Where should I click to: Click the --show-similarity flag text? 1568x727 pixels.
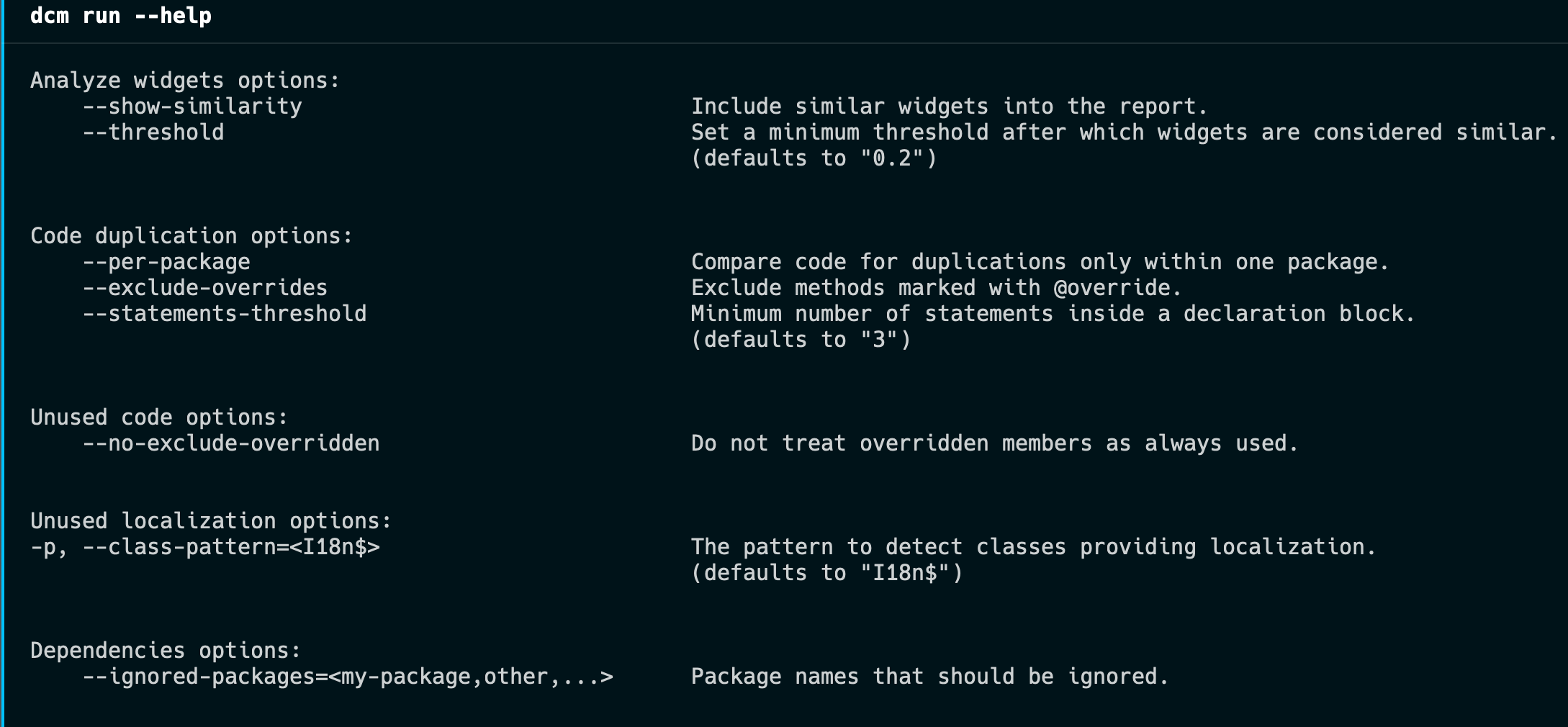pyautogui.click(x=192, y=106)
